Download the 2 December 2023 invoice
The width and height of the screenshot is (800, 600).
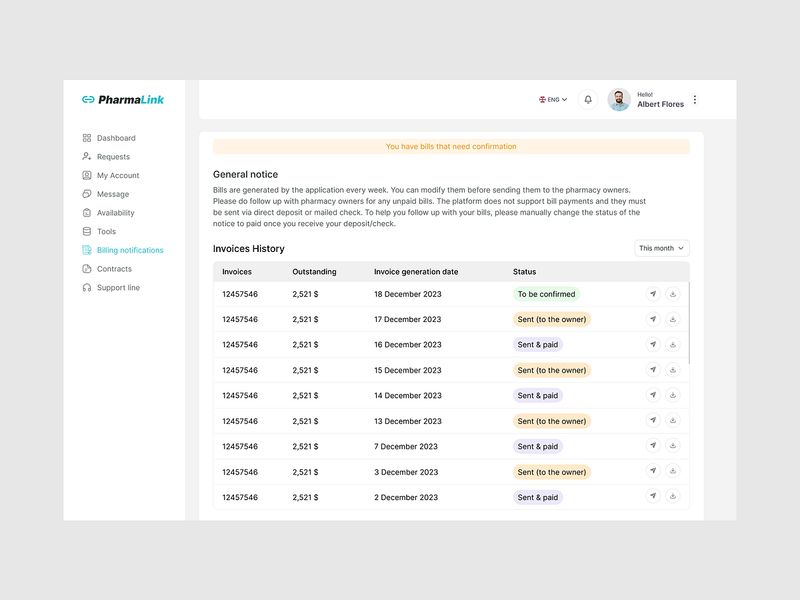coord(673,496)
